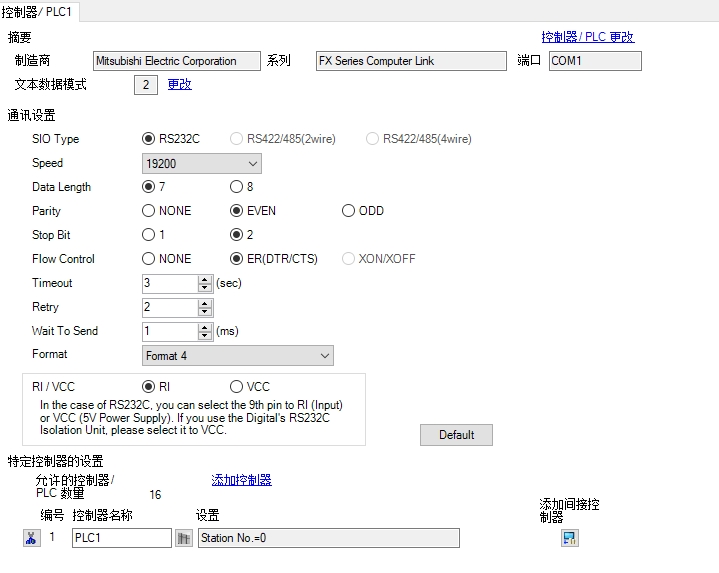The image size is (719, 573).
Task: Choose ODD parity option
Action: [x=348, y=211]
